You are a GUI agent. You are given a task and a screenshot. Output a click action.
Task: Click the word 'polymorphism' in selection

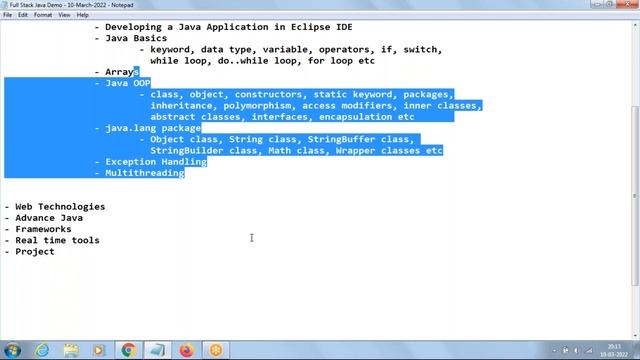pos(257,106)
